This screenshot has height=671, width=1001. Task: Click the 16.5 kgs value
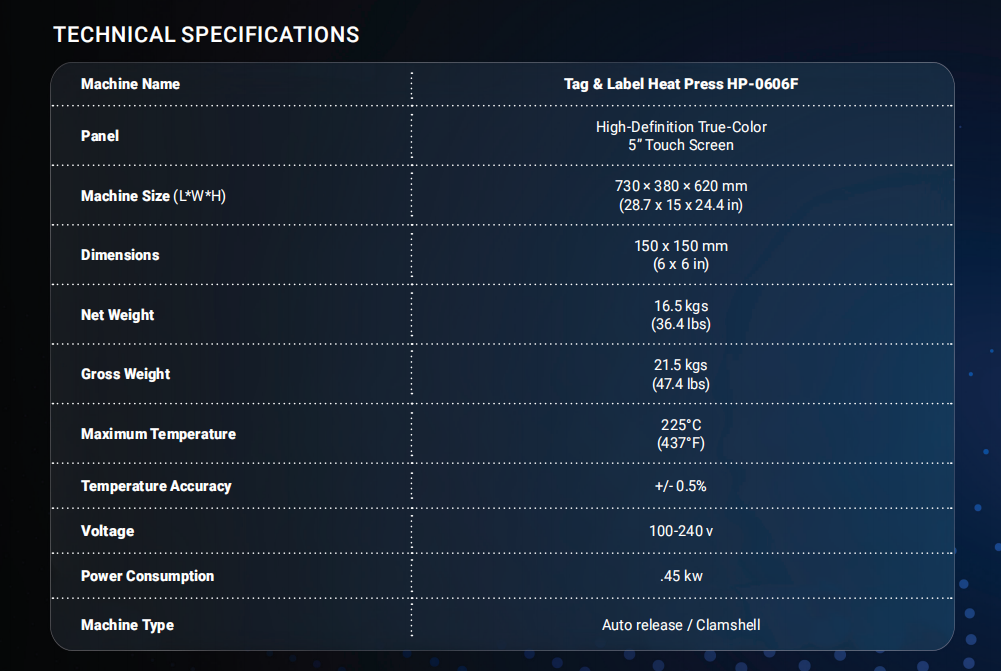(x=681, y=306)
